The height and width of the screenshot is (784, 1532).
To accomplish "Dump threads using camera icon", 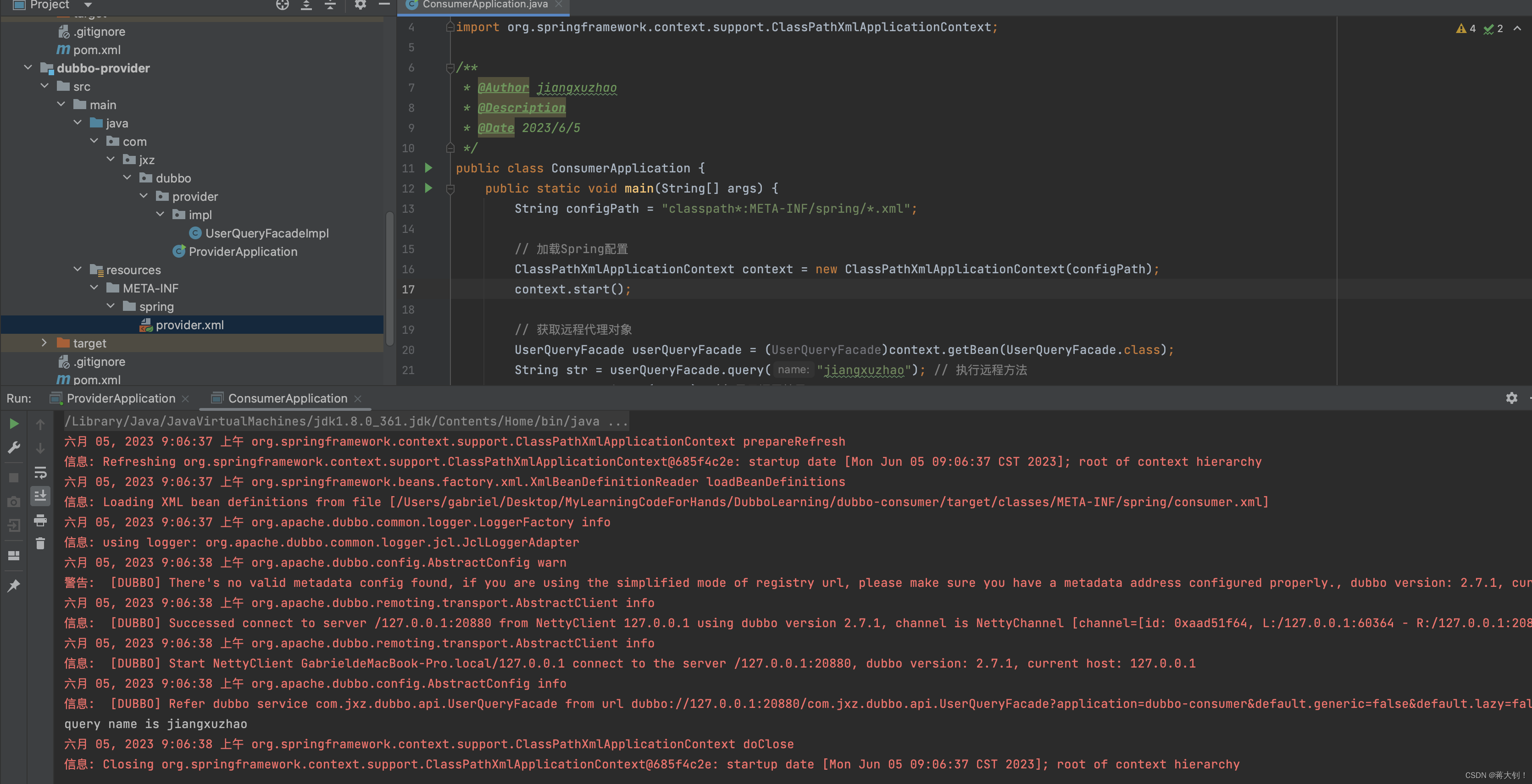I will 14,502.
